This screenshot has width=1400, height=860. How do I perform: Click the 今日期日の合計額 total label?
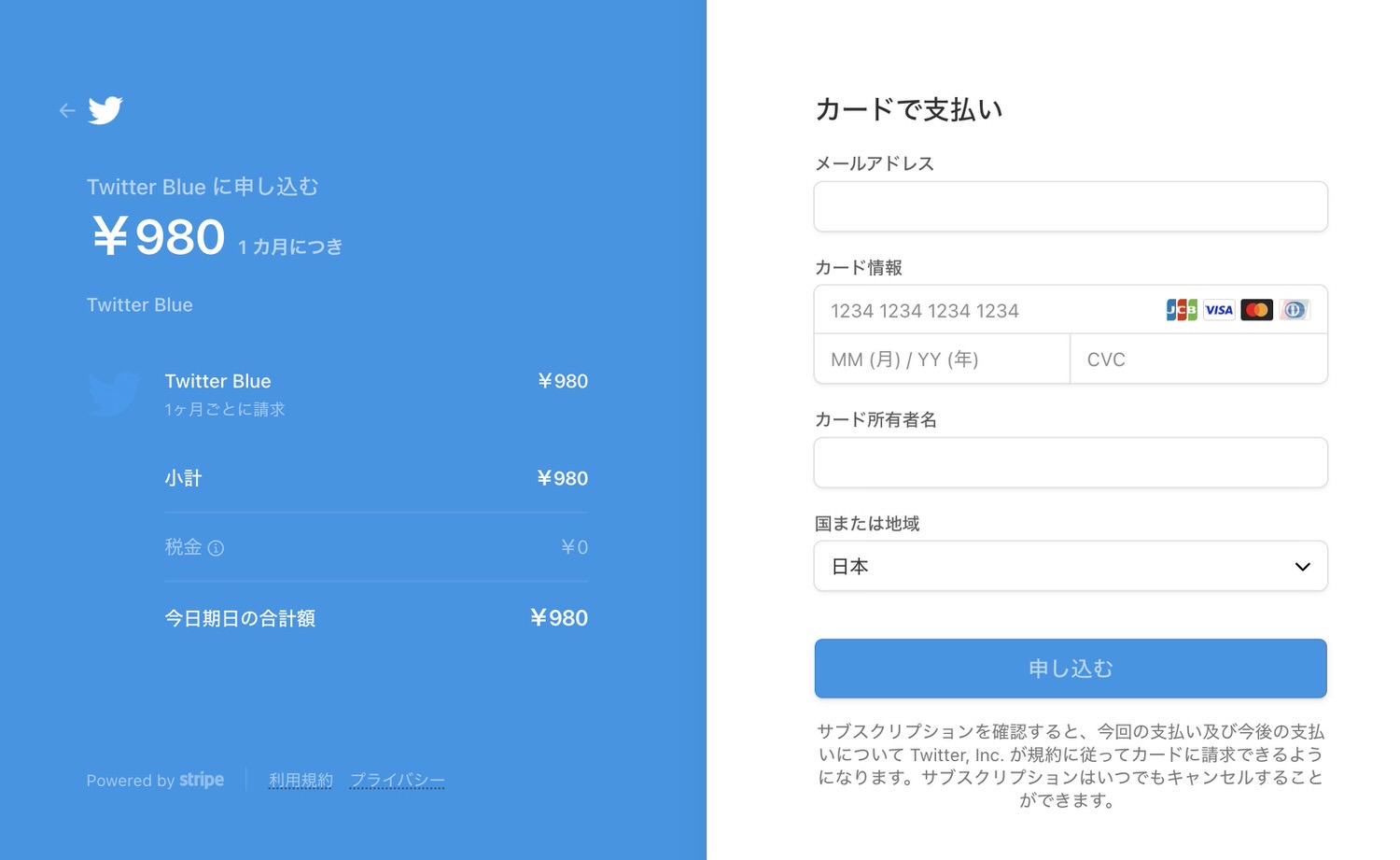pos(240,618)
